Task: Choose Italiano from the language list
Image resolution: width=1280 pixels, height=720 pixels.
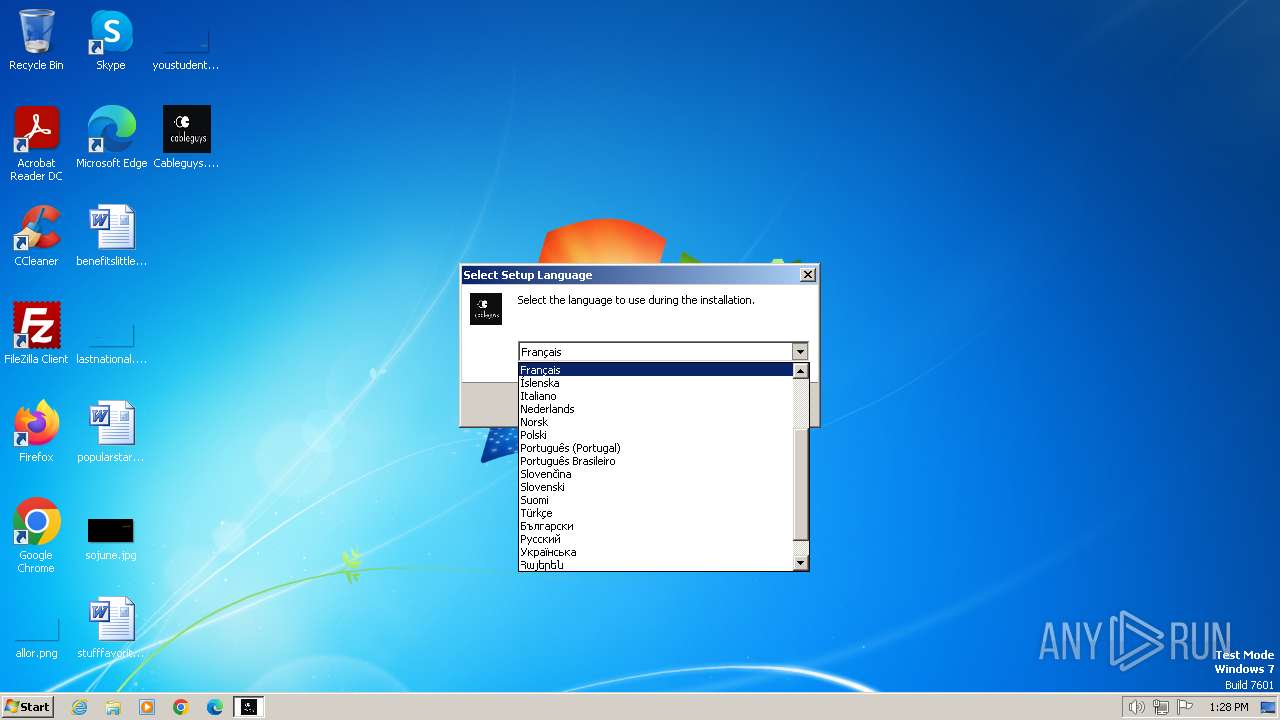Action: click(655, 396)
